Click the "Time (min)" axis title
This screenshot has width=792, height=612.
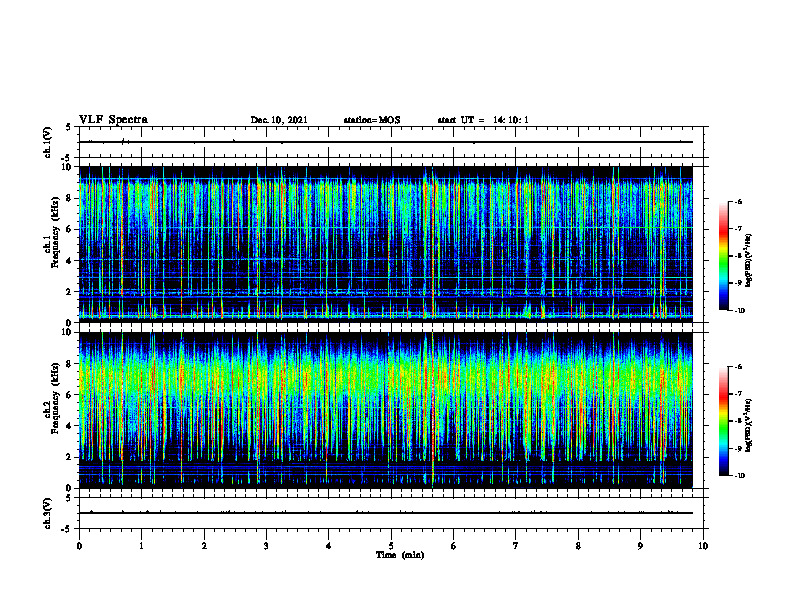point(400,555)
